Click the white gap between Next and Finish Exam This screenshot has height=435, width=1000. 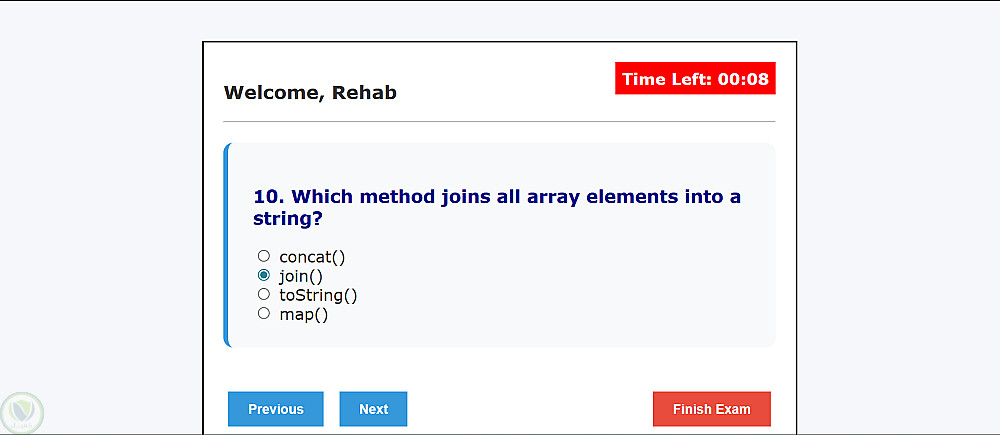[530, 409]
